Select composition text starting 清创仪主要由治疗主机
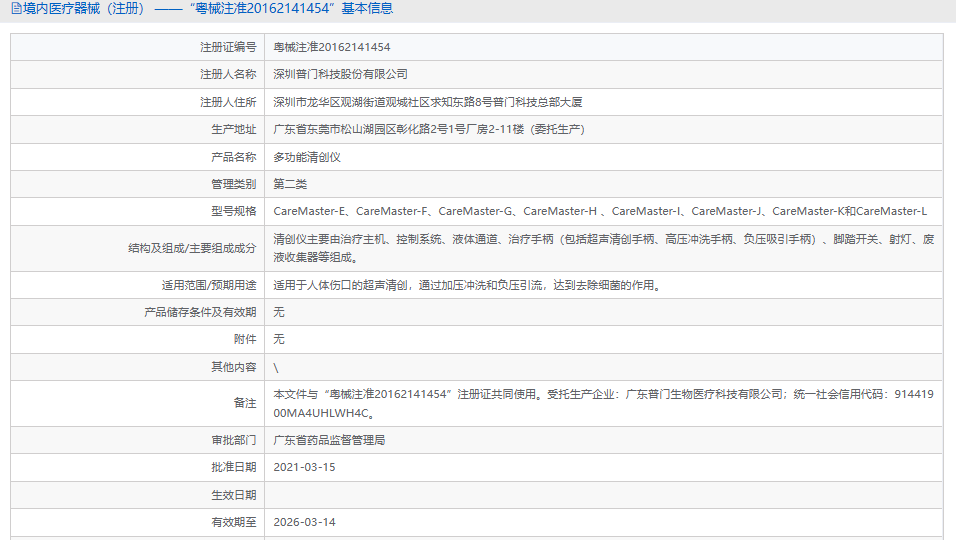Screen dimensions: 956x540 pyautogui.click(x=604, y=248)
